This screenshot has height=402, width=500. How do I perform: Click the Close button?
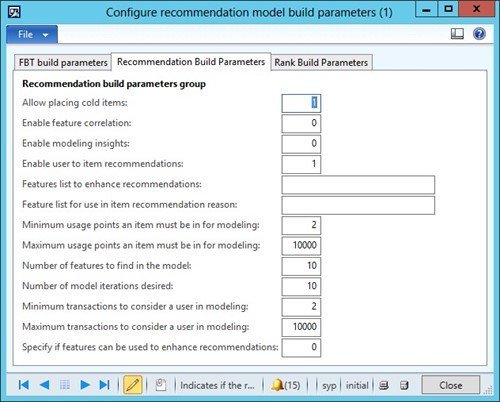coord(451,385)
